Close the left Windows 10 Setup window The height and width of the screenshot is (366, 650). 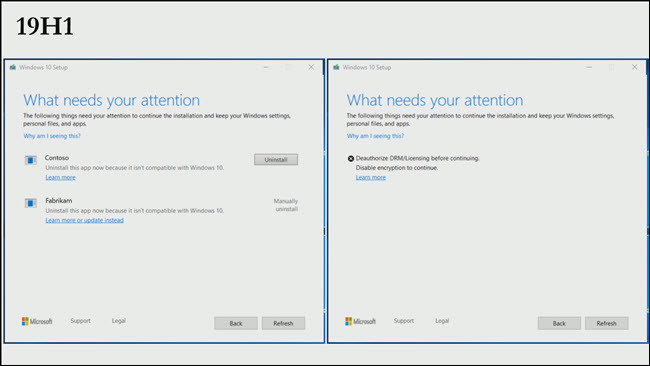(x=311, y=67)
